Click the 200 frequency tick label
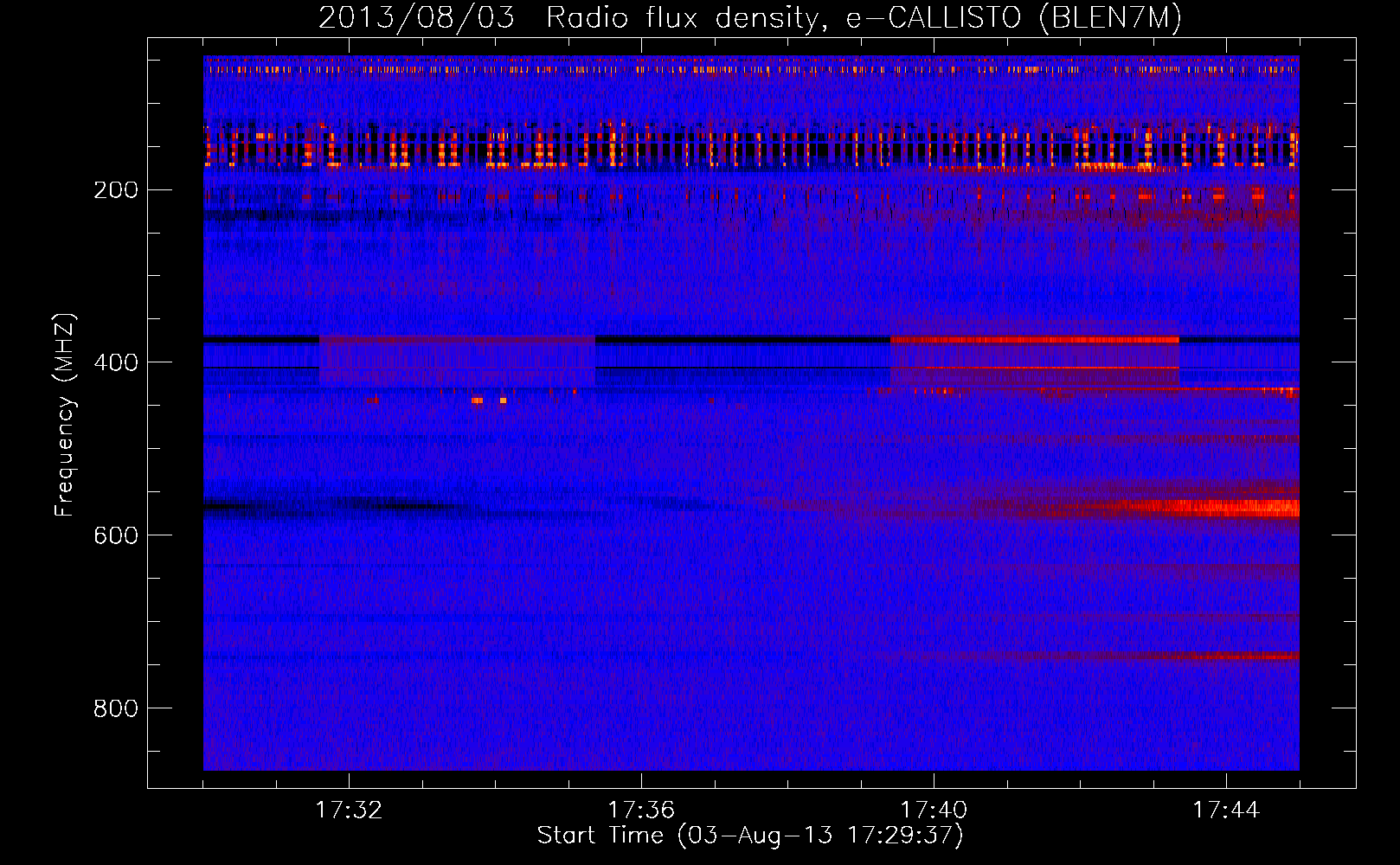Viewport: 1400px width, 865px height. [116, 189]
